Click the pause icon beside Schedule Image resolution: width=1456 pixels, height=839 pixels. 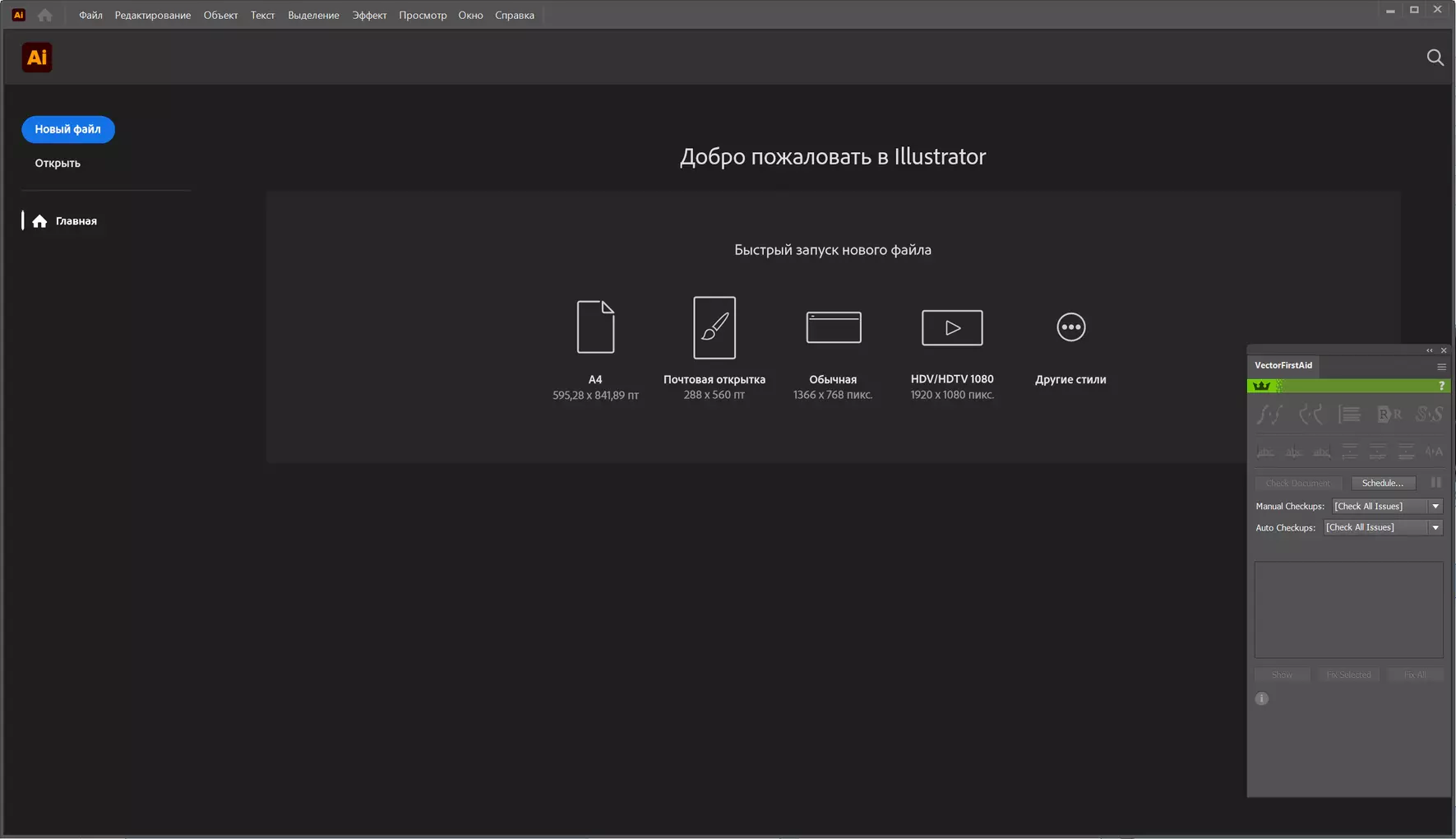click(1435, 483)
